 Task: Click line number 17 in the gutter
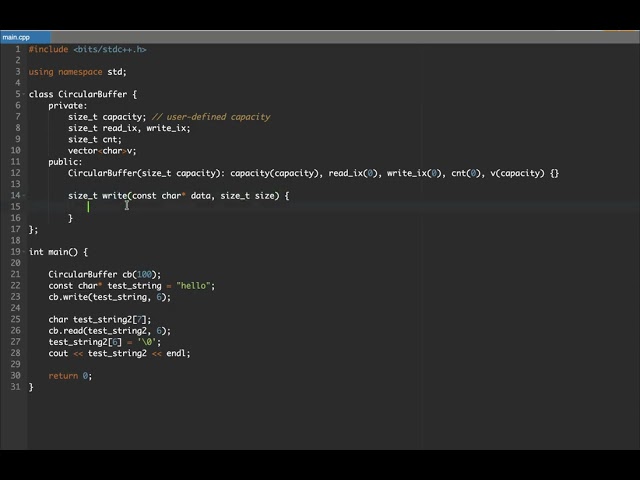click(16, 229)
